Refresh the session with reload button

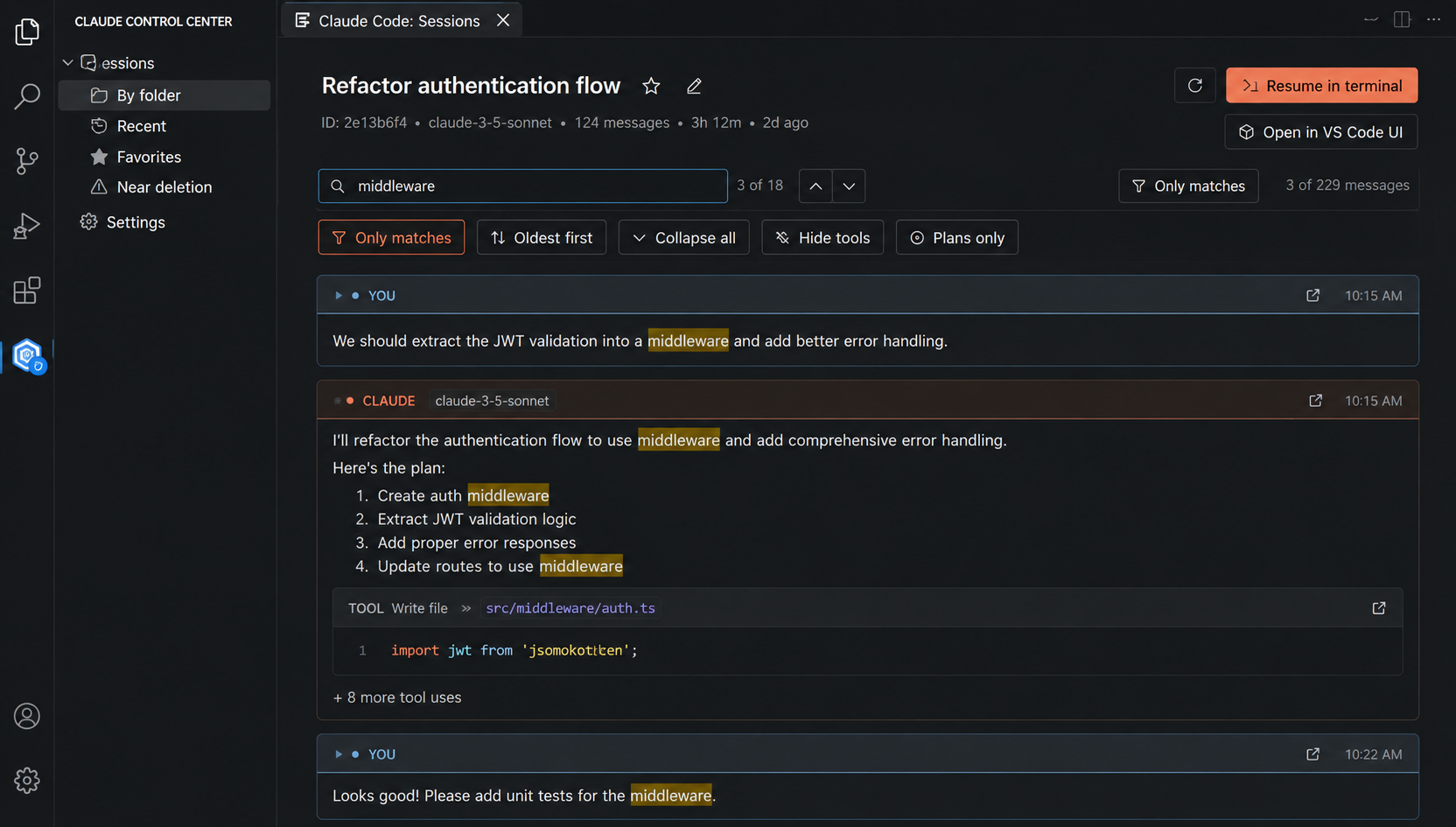1195,85
